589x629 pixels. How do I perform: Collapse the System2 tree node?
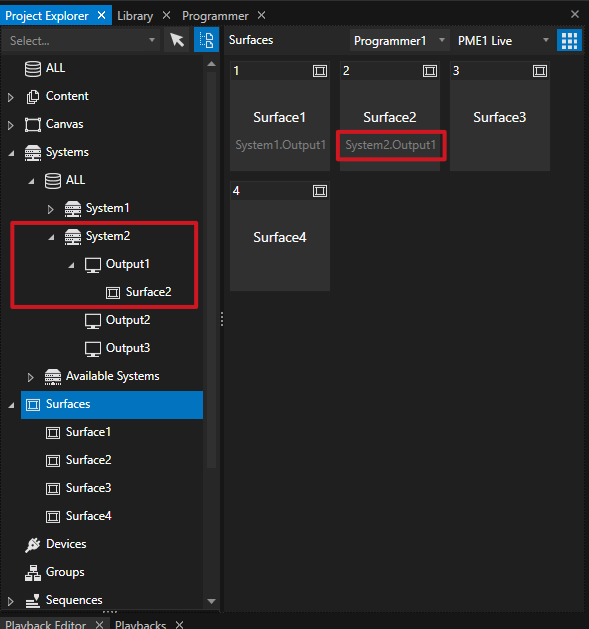tap(51, 237)
